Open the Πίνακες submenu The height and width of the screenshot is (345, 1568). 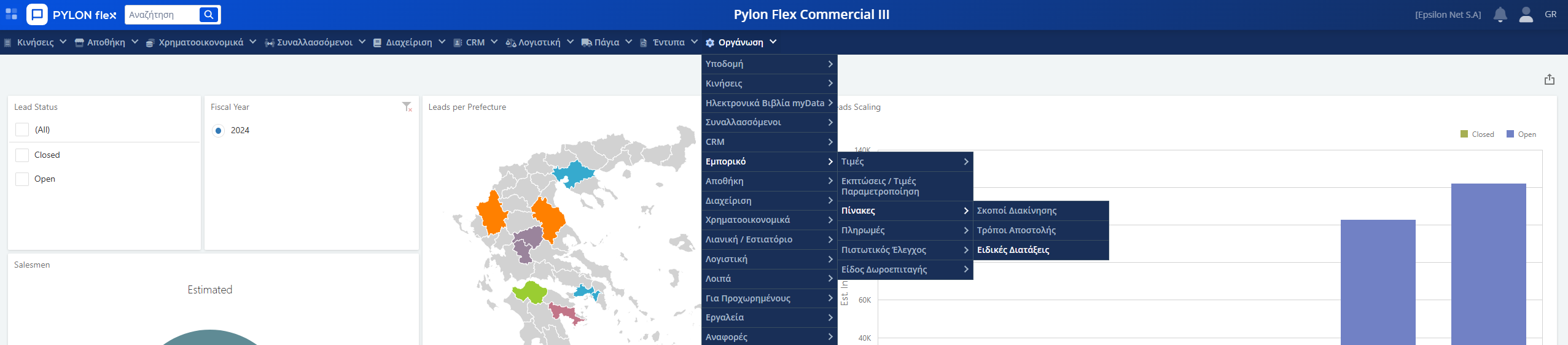(905, 211)
